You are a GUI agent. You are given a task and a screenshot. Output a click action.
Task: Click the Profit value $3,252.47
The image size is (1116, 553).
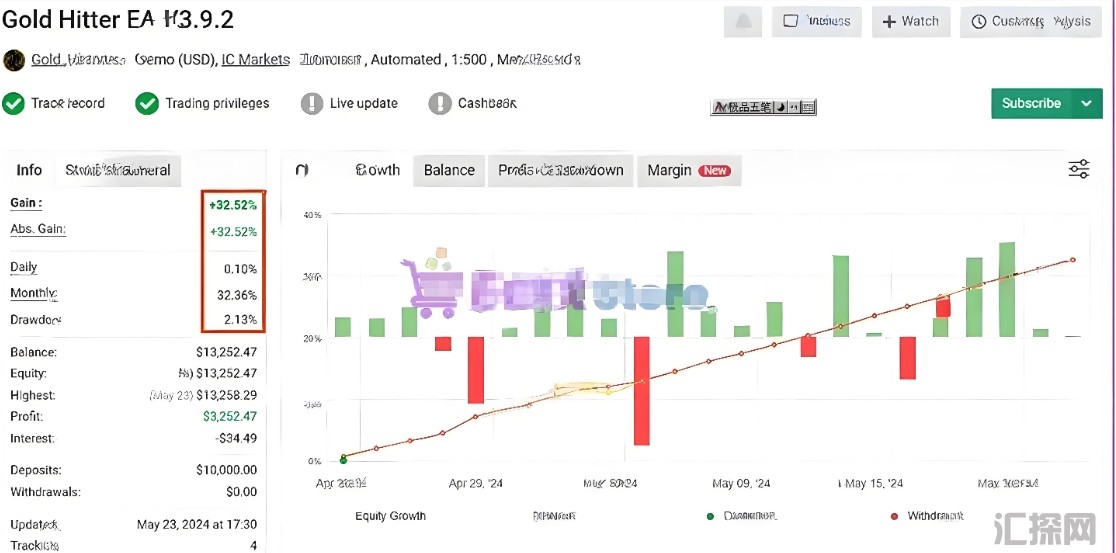(229, 416)
